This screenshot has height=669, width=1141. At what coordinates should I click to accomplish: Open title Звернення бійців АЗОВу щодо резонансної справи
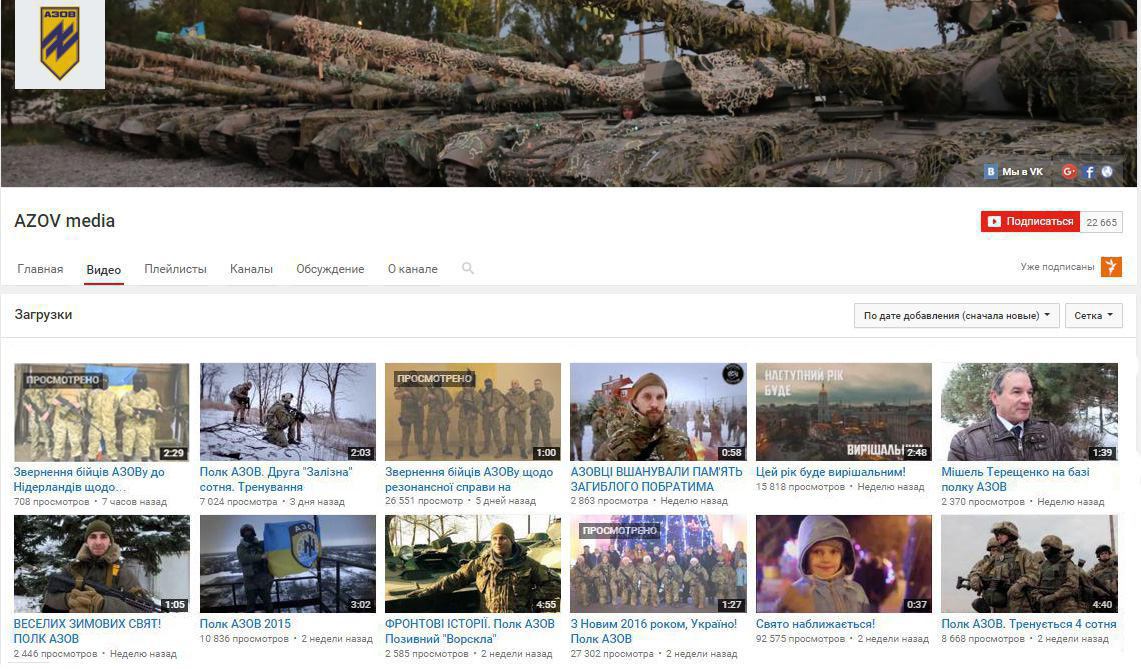(469, 479)
